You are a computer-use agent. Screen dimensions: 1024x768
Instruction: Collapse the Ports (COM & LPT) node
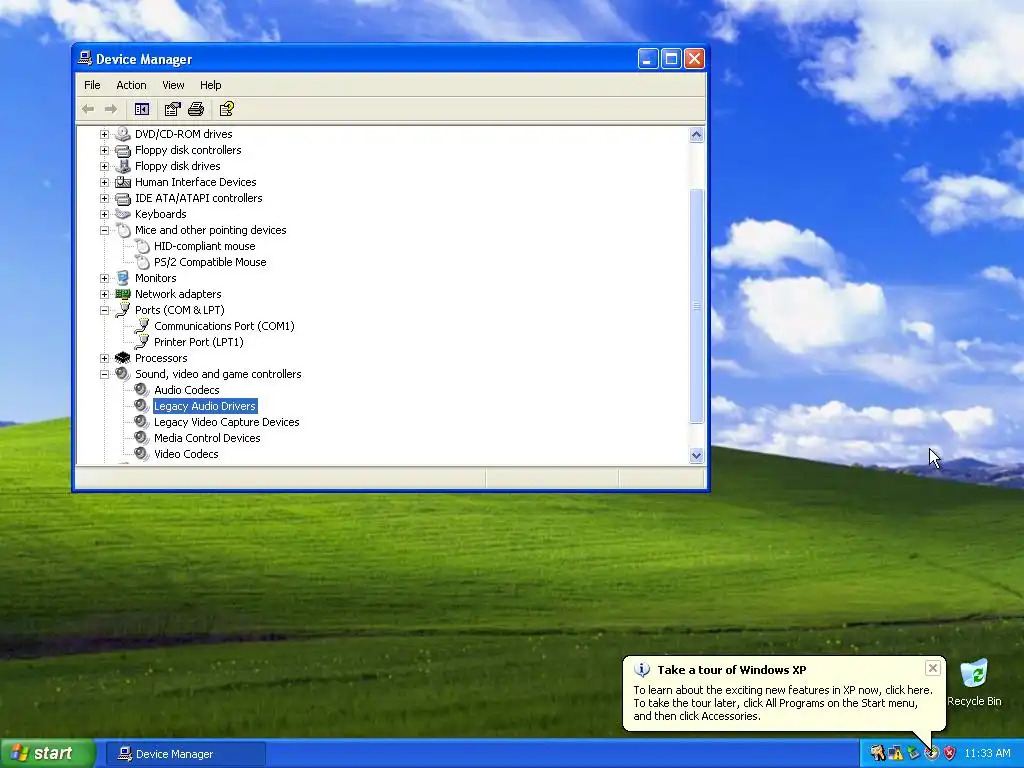104,310
